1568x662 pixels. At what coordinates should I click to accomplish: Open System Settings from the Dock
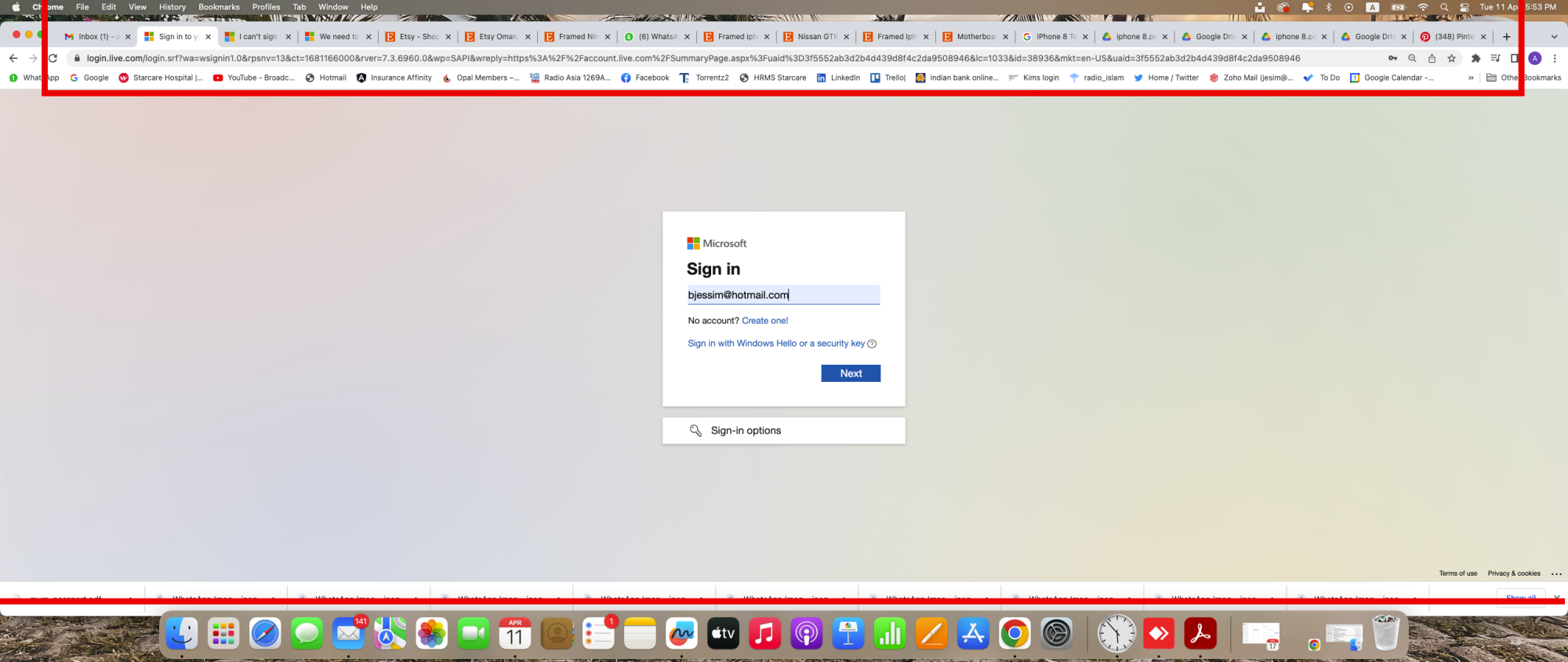1056,634
